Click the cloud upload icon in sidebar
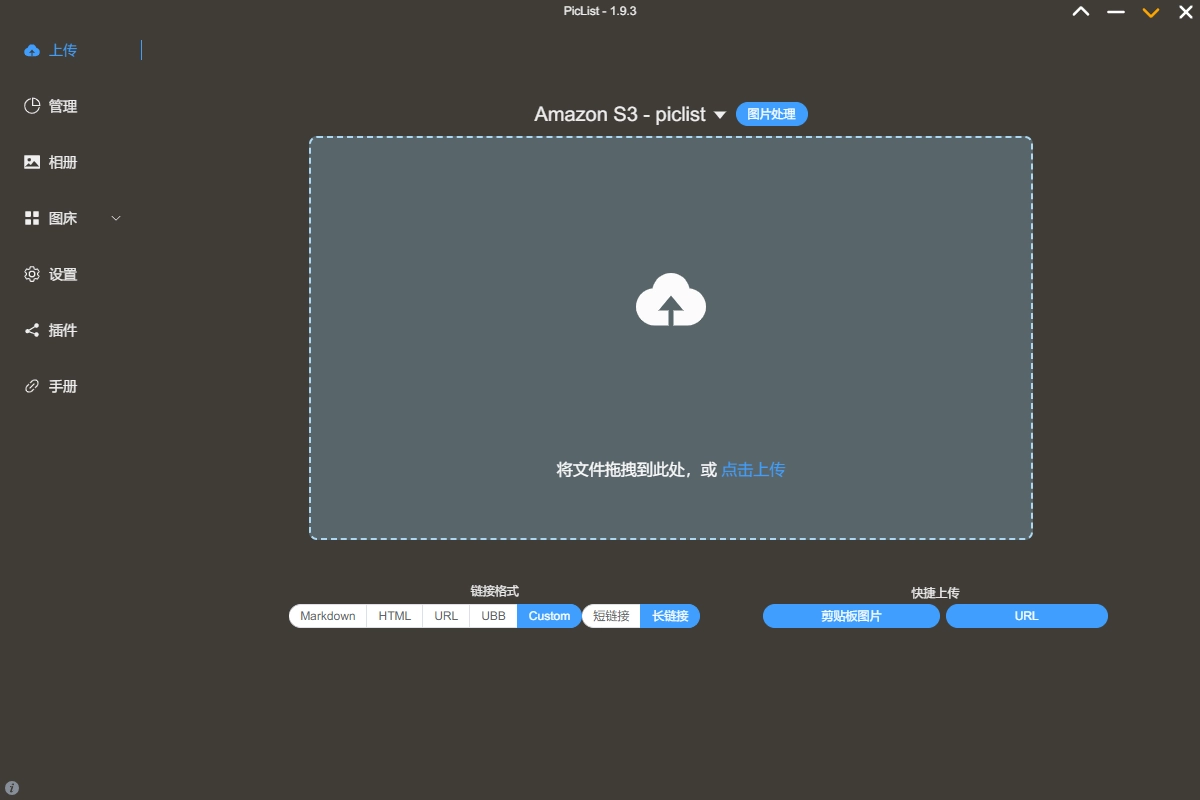Viewport: 1200px width, 800px height. tap(32, 50)
